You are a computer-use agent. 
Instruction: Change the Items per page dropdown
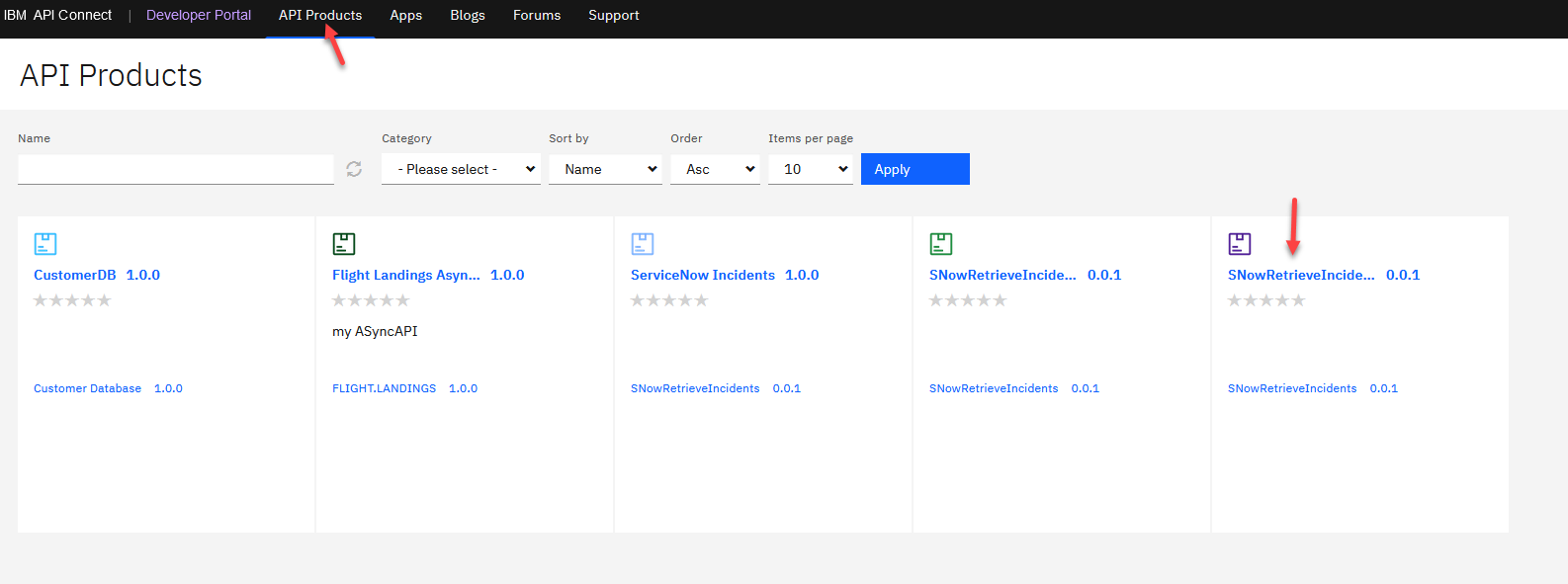[x=810, y=170]
